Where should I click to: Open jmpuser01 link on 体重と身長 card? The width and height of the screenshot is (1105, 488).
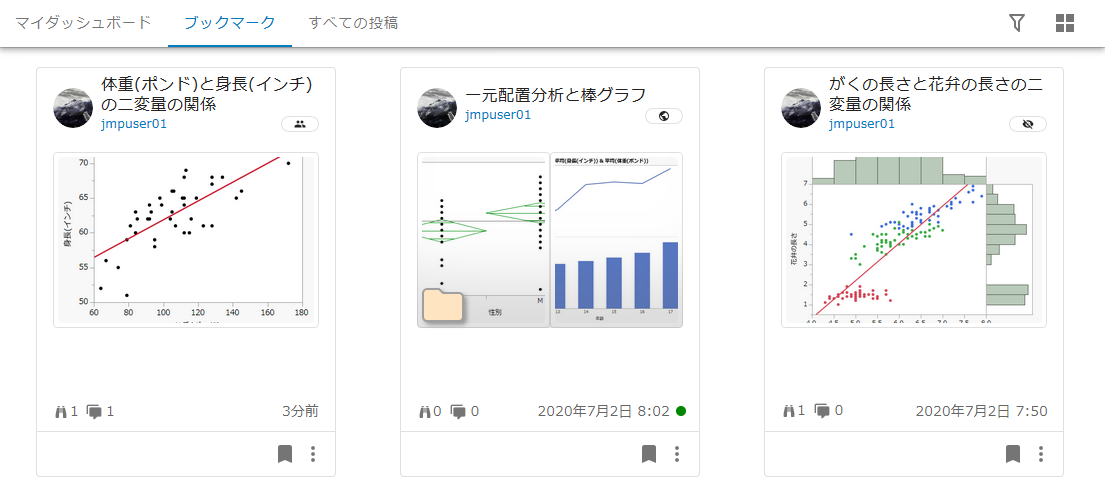(134, 124)
